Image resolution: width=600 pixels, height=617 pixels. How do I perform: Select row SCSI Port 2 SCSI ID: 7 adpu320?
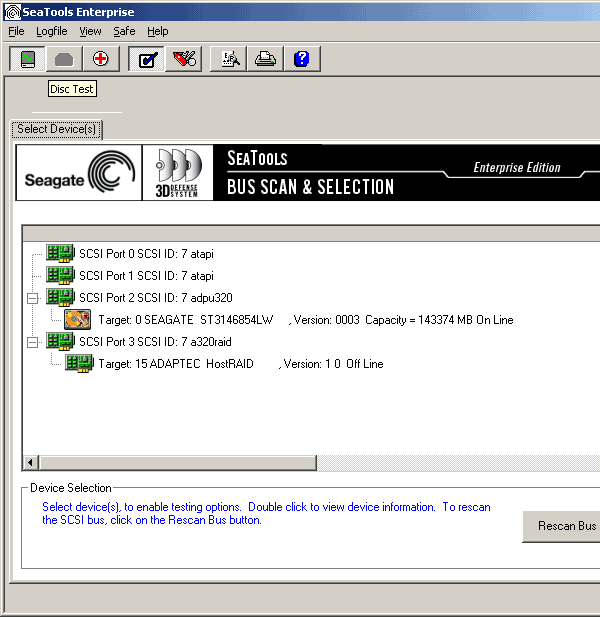point(156,298)
